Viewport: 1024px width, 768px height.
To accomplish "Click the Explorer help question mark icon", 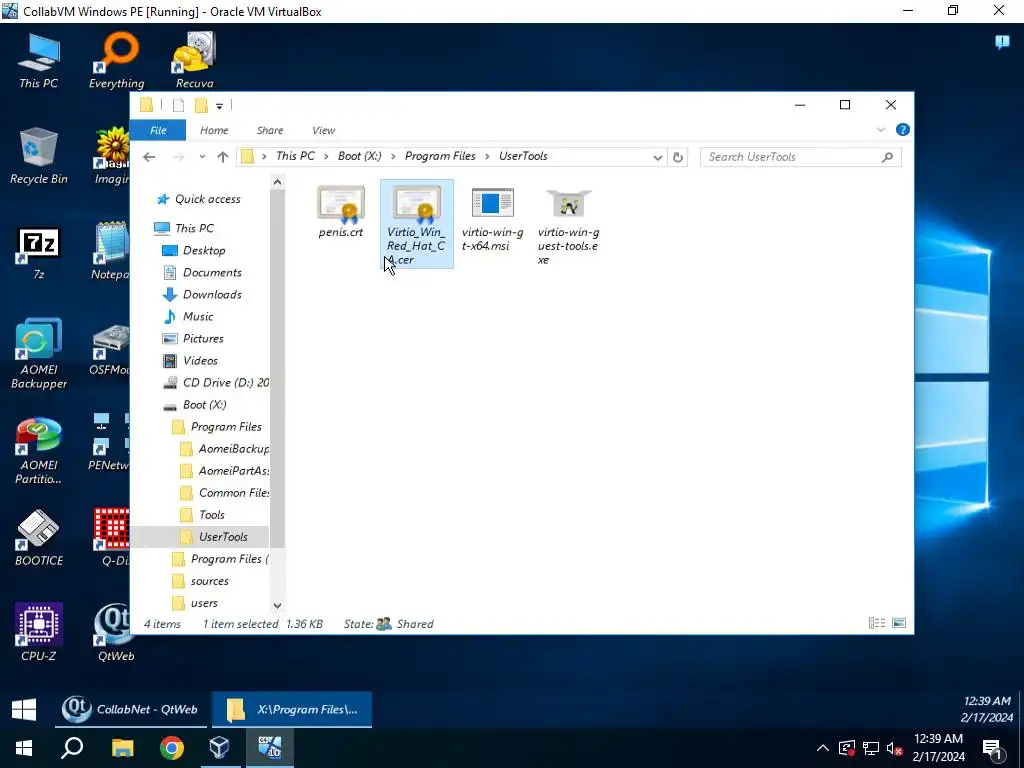I will 903,129.
